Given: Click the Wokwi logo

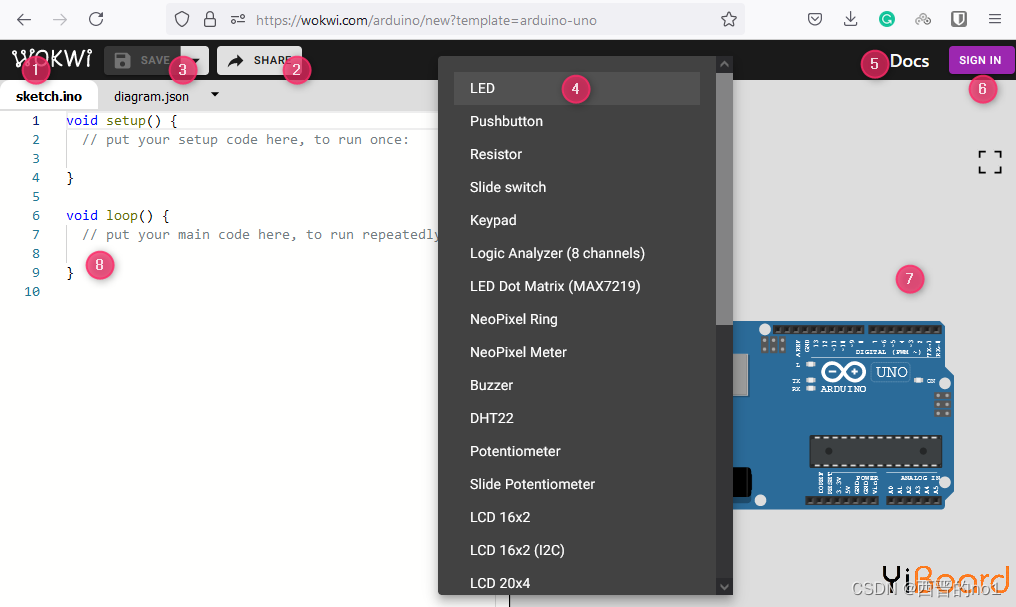Looking at the screenshot, I should [52, 59].
